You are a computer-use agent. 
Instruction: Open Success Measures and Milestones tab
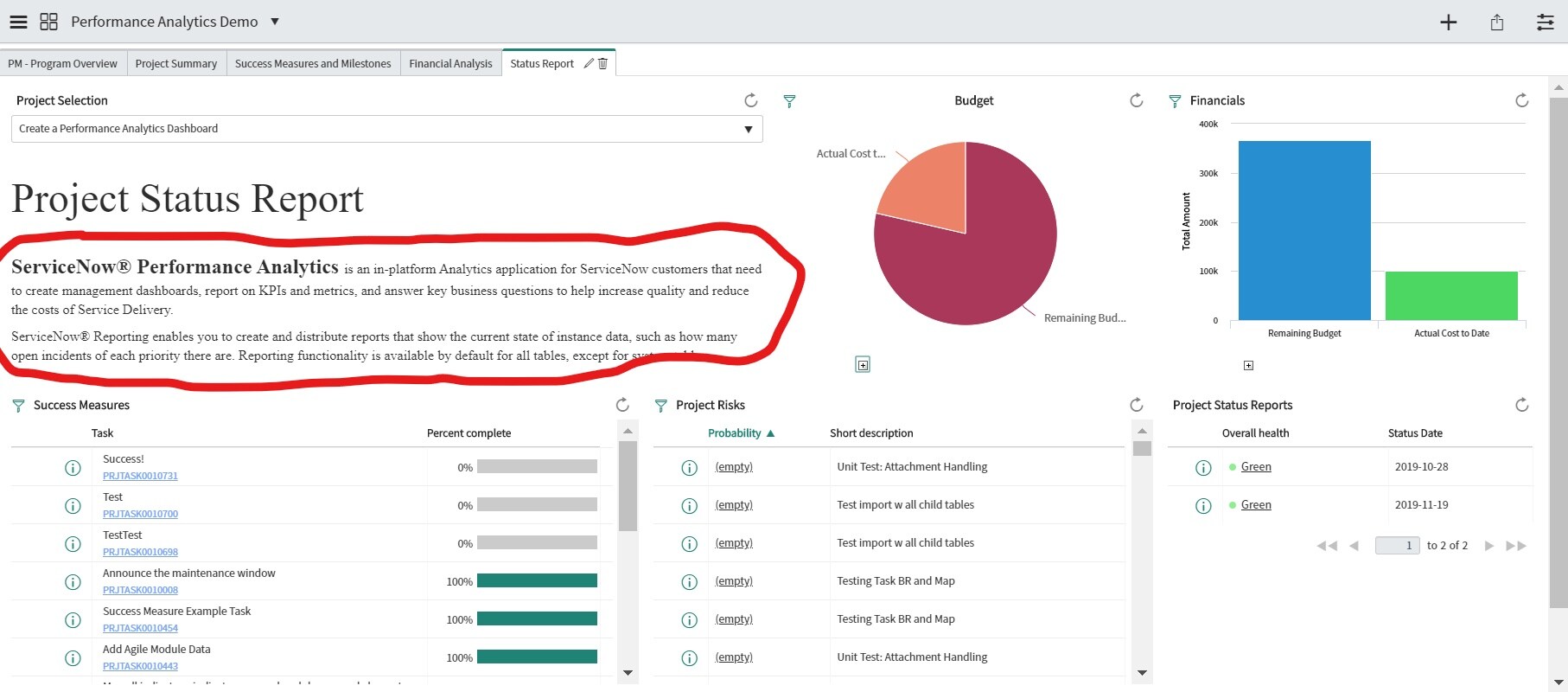pos(313,63)
